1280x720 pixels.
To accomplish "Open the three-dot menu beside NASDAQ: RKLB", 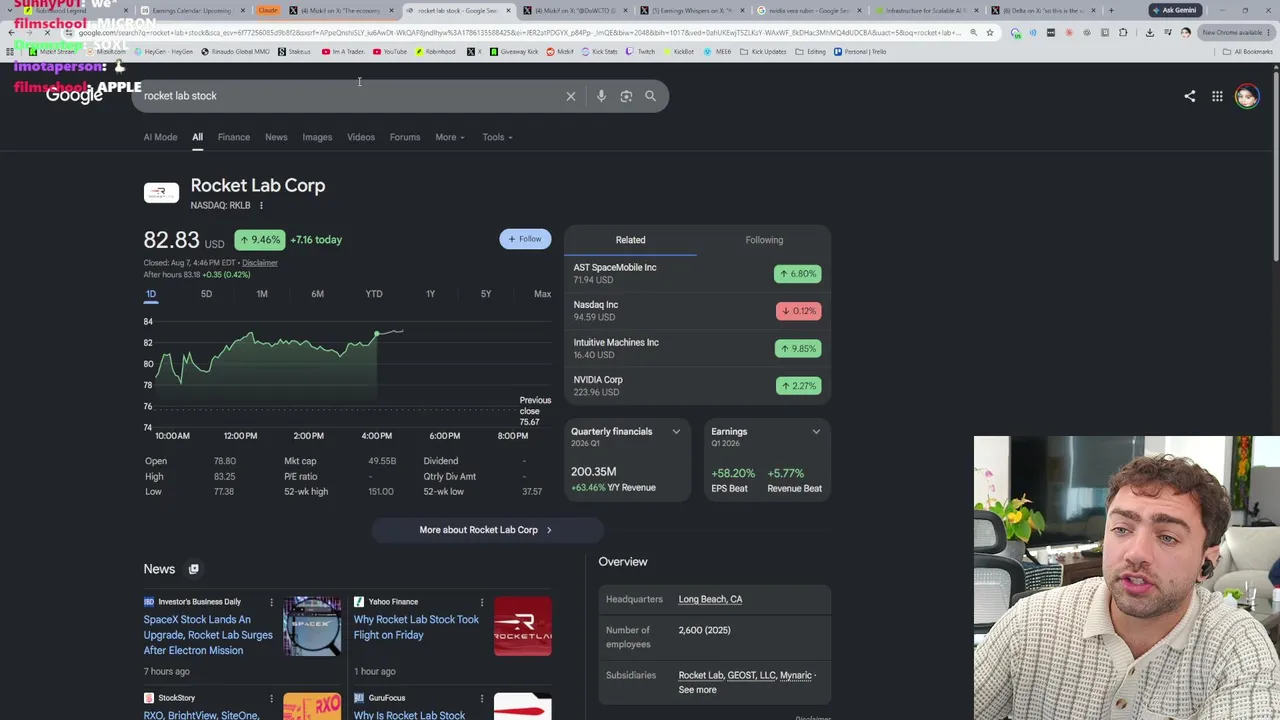I will (261, 206).
